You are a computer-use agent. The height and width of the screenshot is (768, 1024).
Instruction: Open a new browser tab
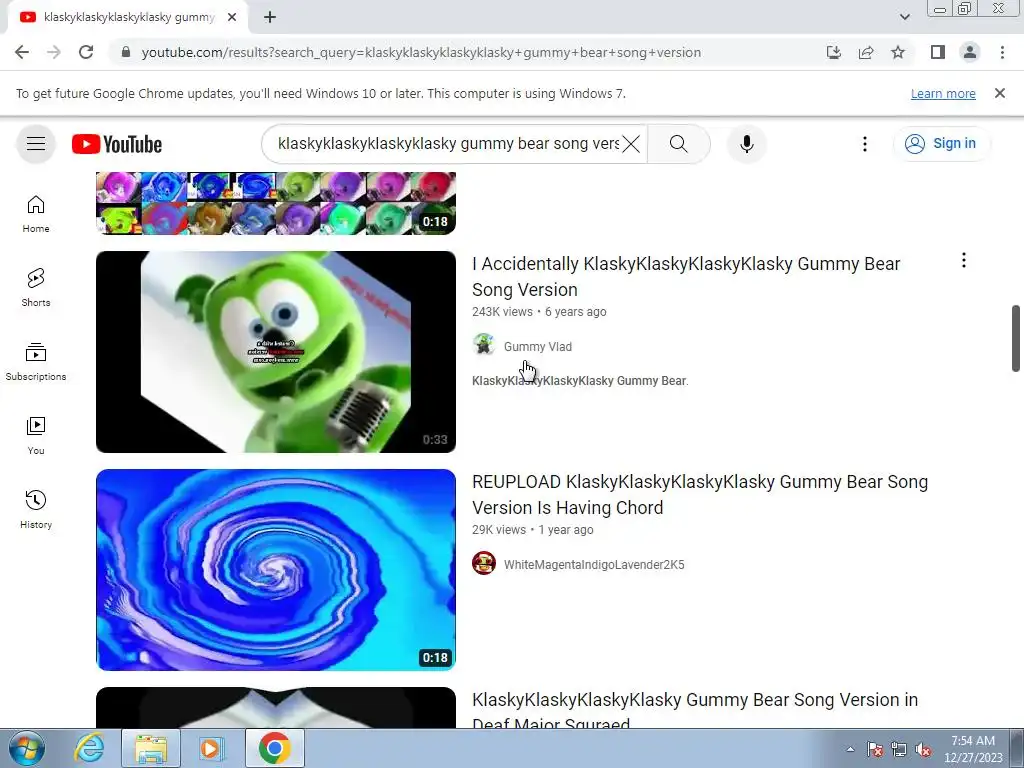click(x=270, y=17)
